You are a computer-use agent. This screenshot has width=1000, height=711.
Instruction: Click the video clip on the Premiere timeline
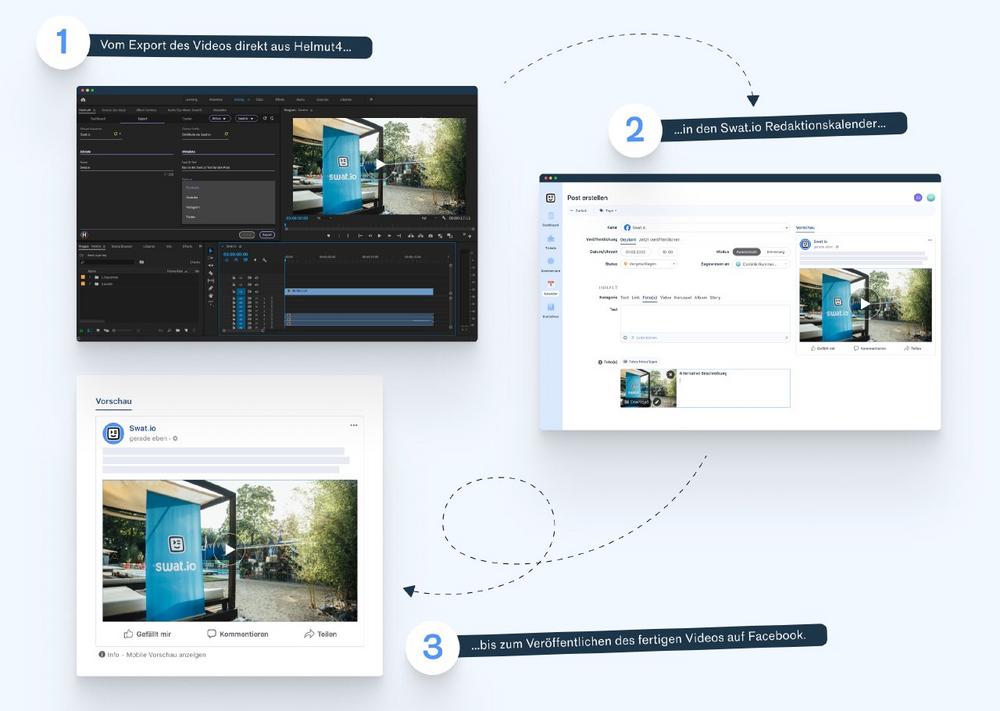coord(359,291)
